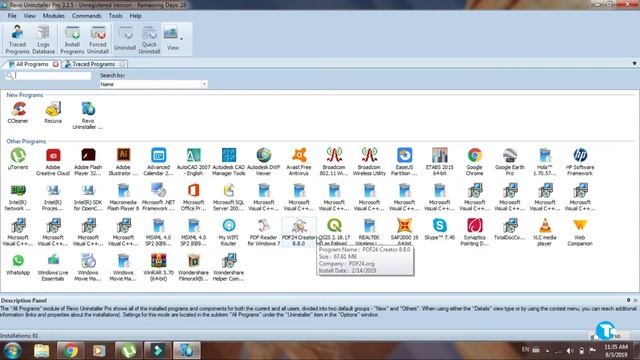Screen dimensions: 640x360
Task: Open the Logs Database toolbar button
Action: pyautogui.click(x=43, y=40)
